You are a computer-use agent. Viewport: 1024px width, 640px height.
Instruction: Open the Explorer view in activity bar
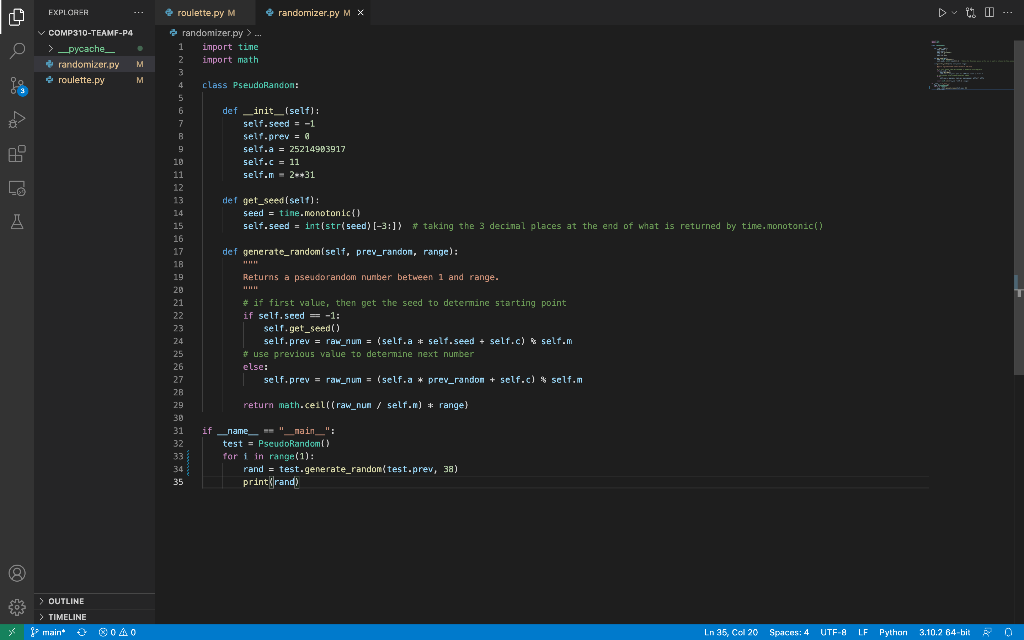[x=17, y=17]
